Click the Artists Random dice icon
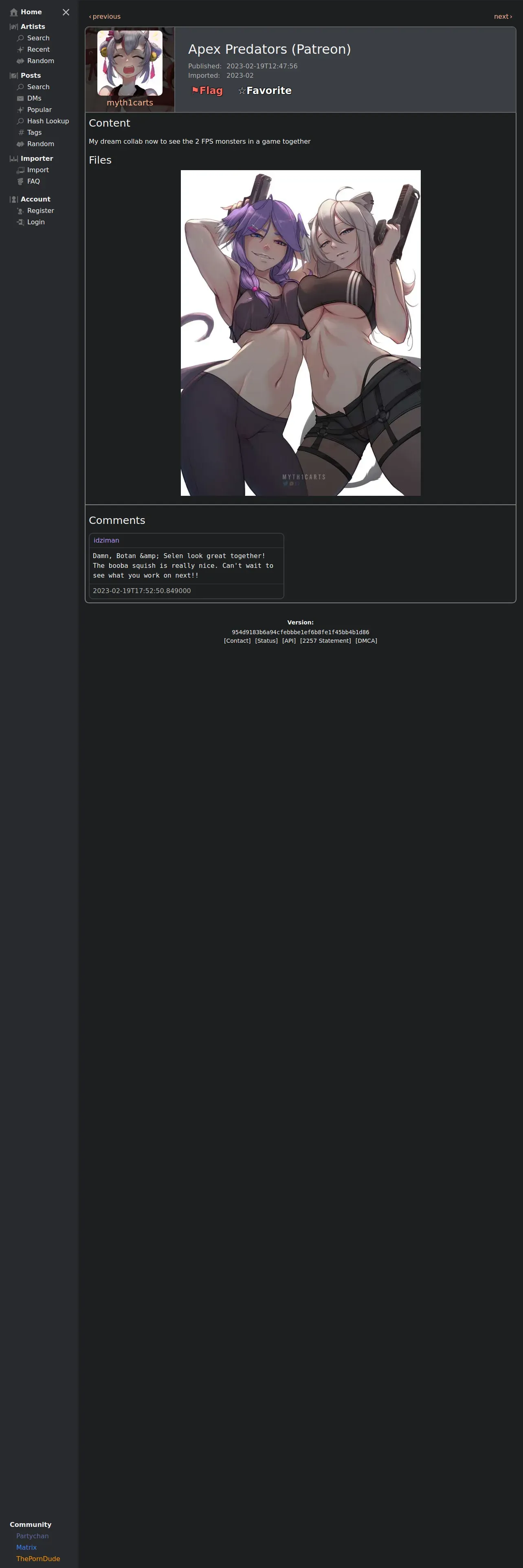Image resolution: width=523 pixels, height=1568 pixels. tap(21, 61)
